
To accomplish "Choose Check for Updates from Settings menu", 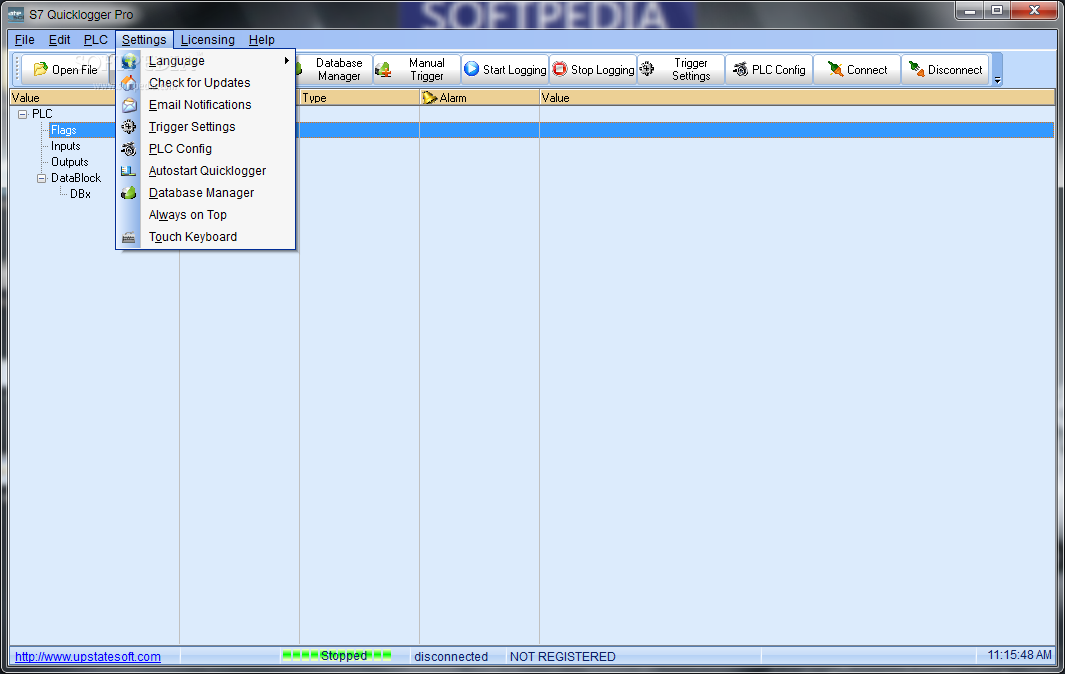I will coord(206,83).
